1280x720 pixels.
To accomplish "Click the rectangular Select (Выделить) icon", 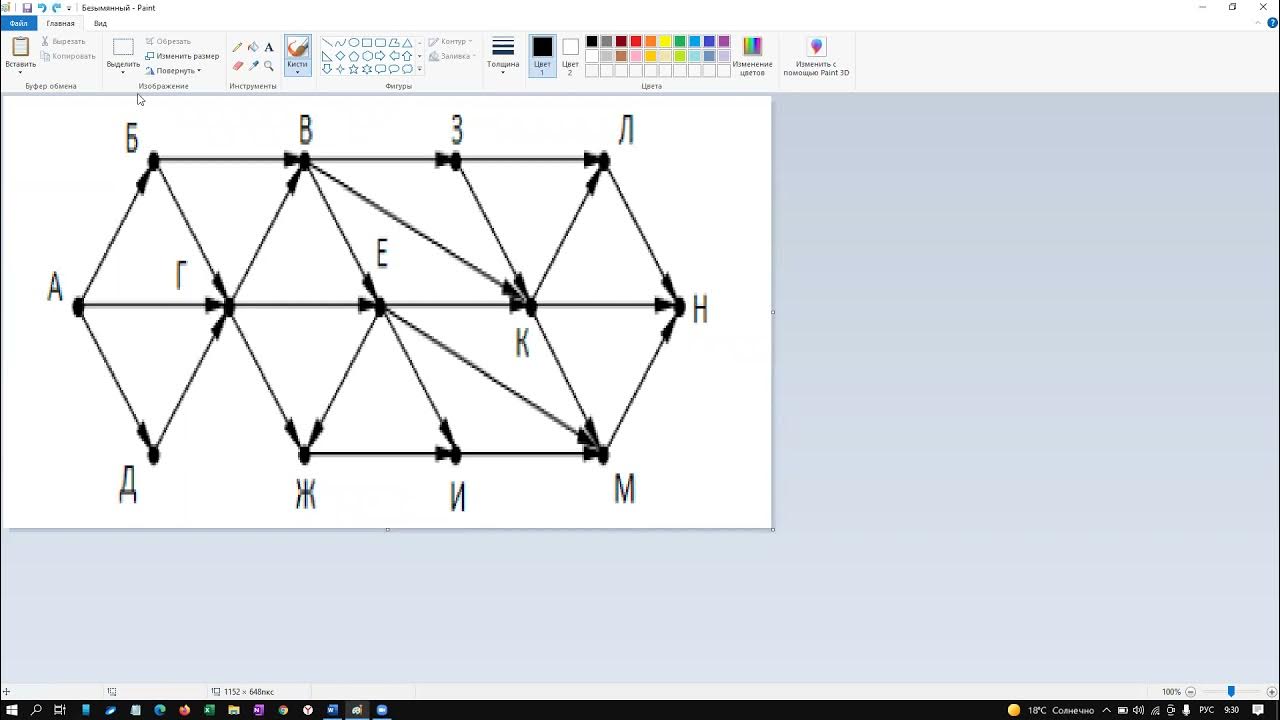I will click(123, 47).
